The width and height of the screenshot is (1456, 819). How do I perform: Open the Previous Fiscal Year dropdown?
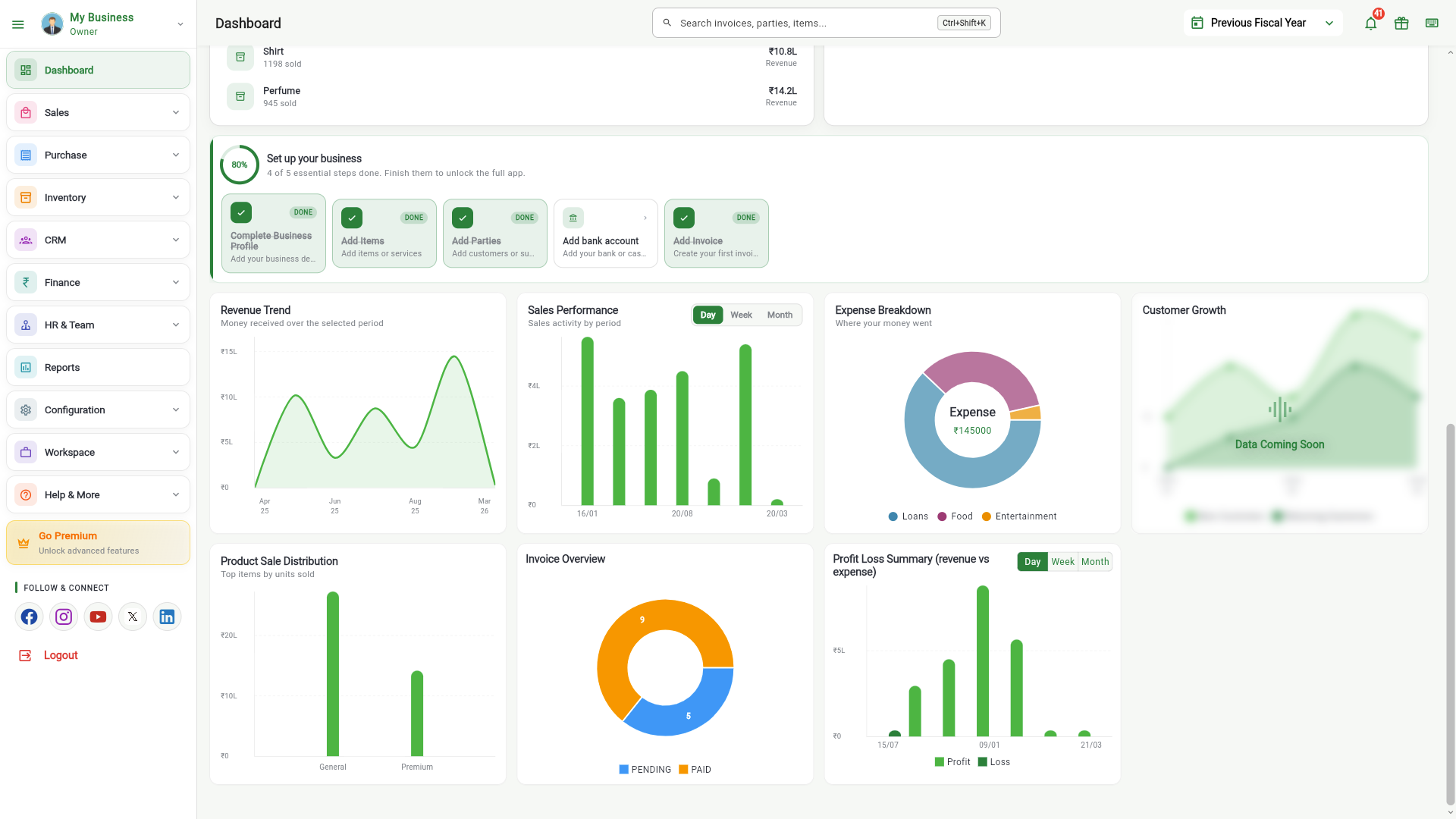(1263, 23)
